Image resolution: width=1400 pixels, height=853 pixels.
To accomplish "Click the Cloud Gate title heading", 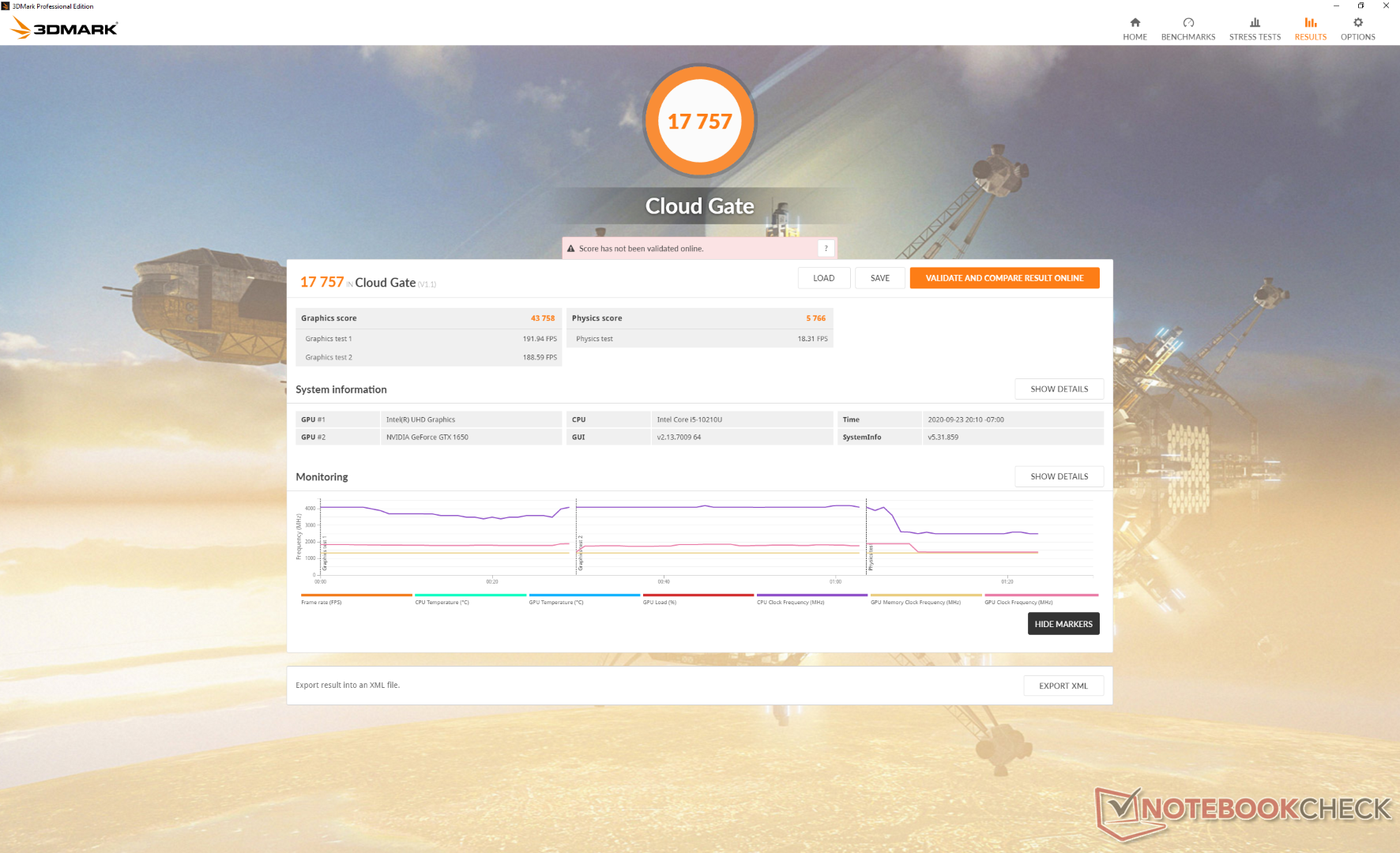I will click(x=700, y=206).
